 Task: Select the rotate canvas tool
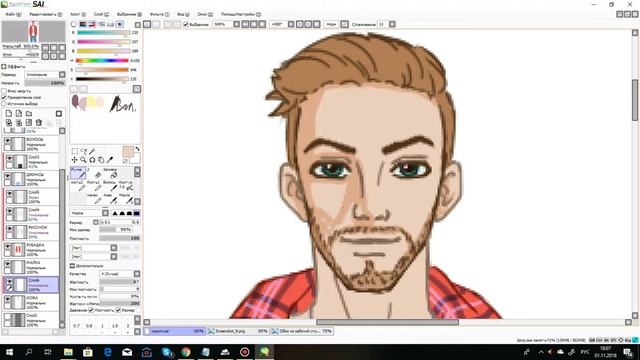[x=92, y=160]
